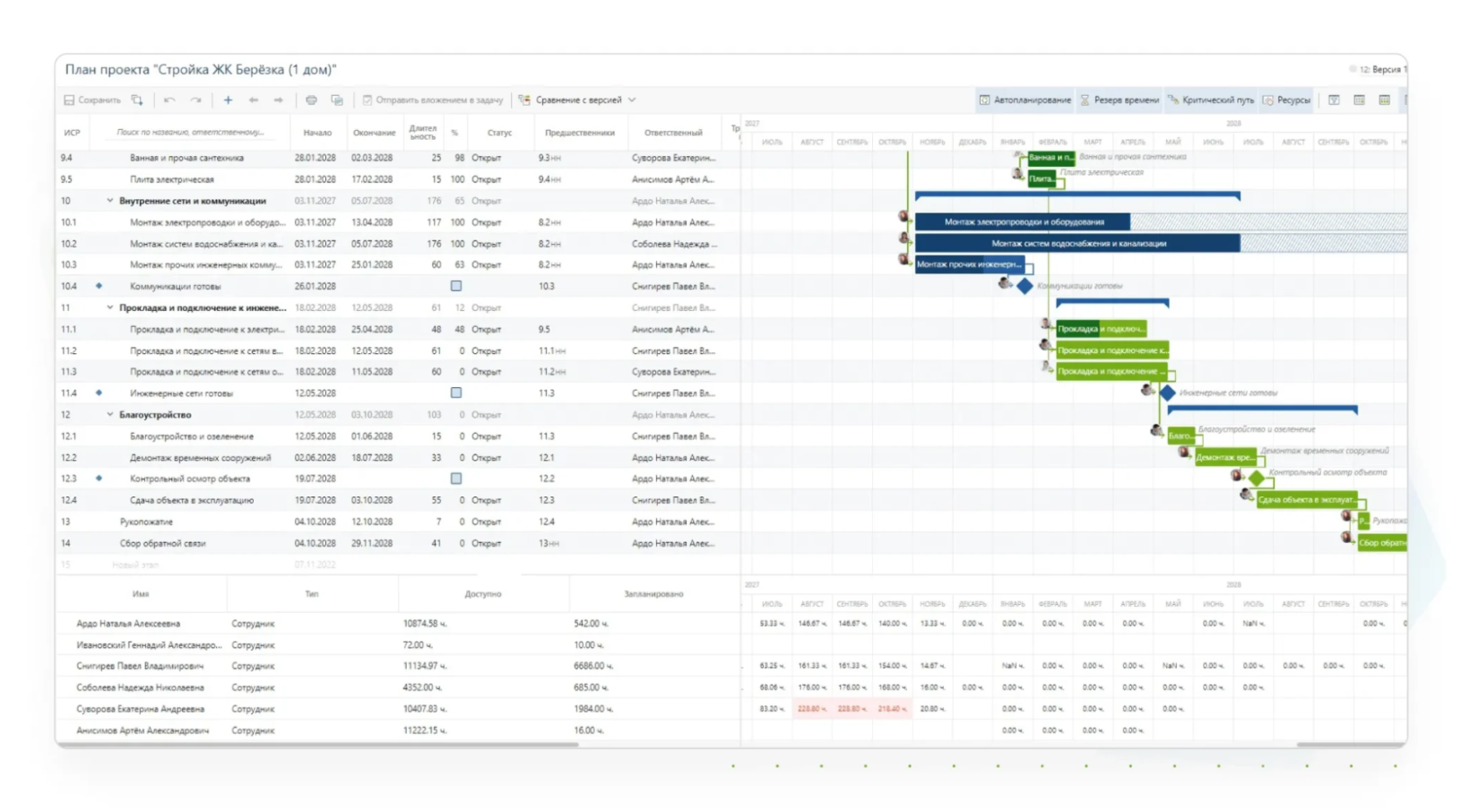The height and width of the screenshot is (812, 1470).
Task: Outdent task using left arrow icon
Action: click(254, 100)
